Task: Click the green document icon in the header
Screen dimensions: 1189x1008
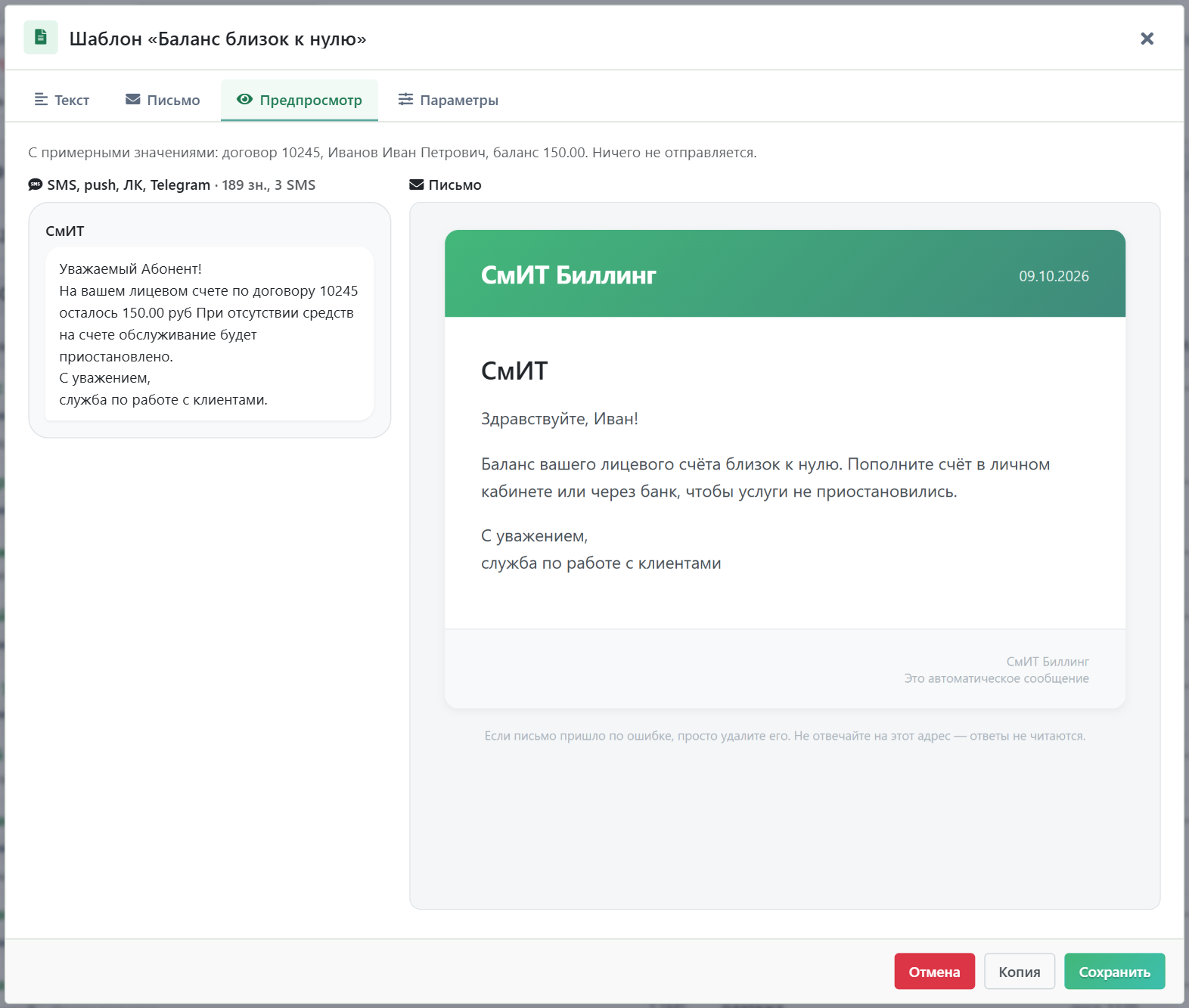Action: (x=41, y=38)
